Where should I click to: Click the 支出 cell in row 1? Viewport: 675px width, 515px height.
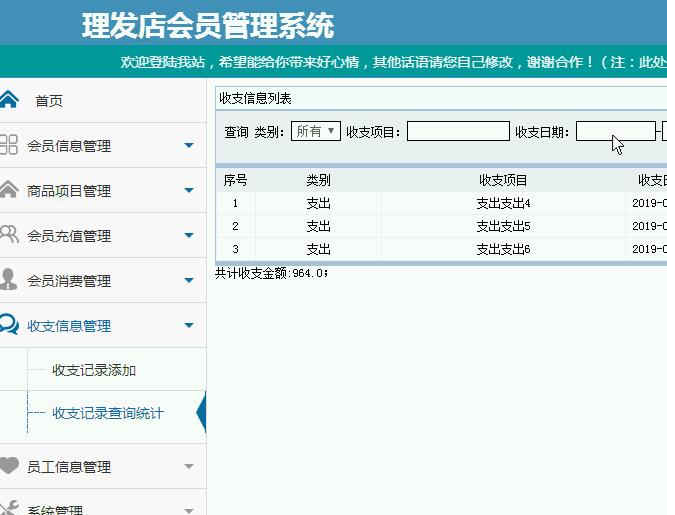(318, 203)
